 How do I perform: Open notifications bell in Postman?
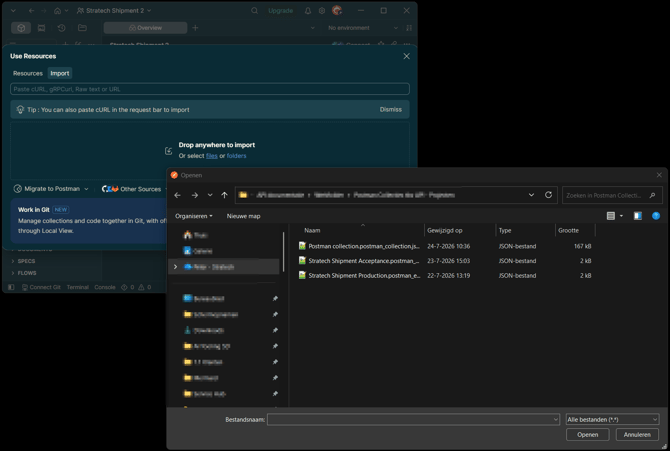308,11
